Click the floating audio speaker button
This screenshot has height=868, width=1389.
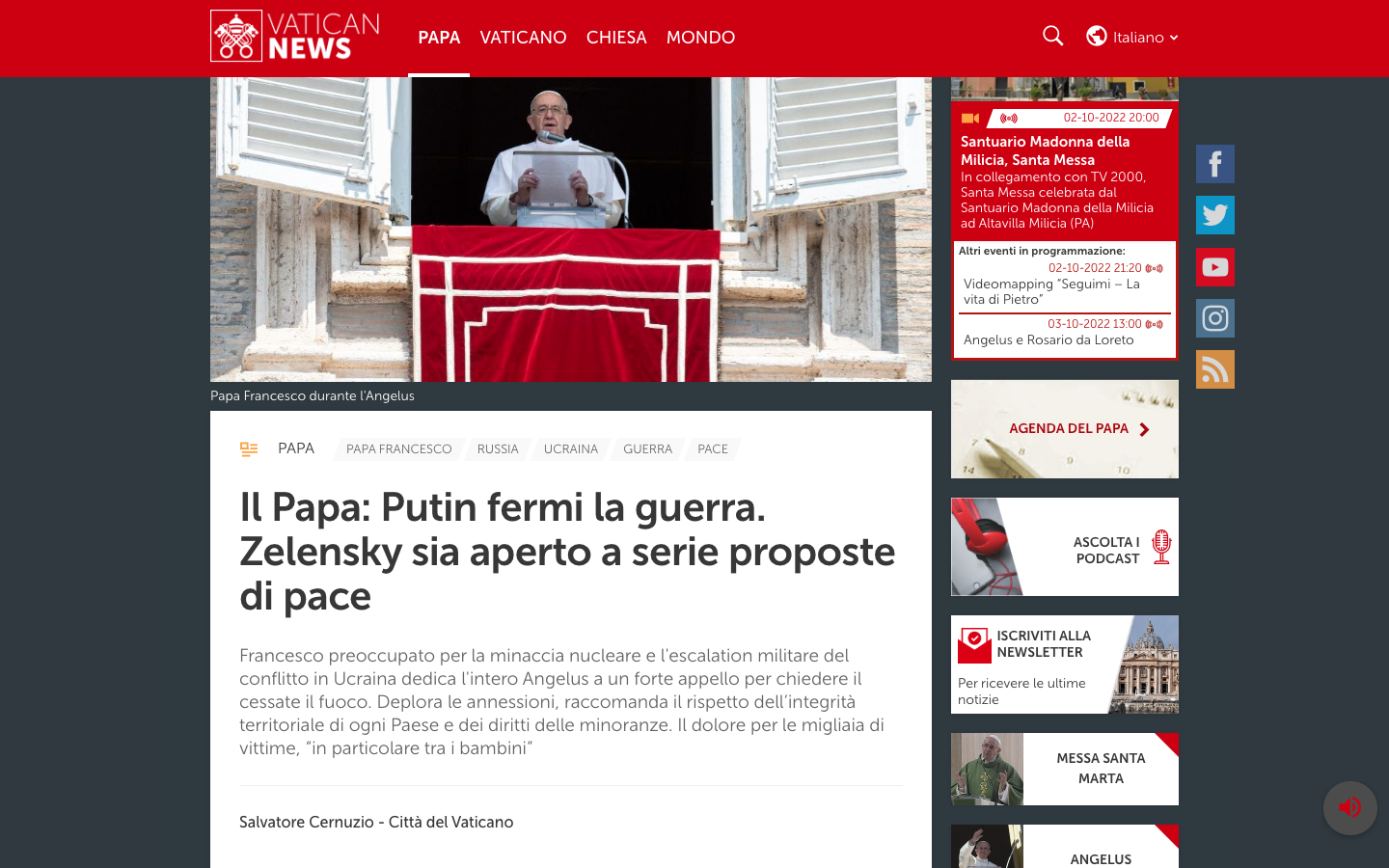pos(1349,807)
